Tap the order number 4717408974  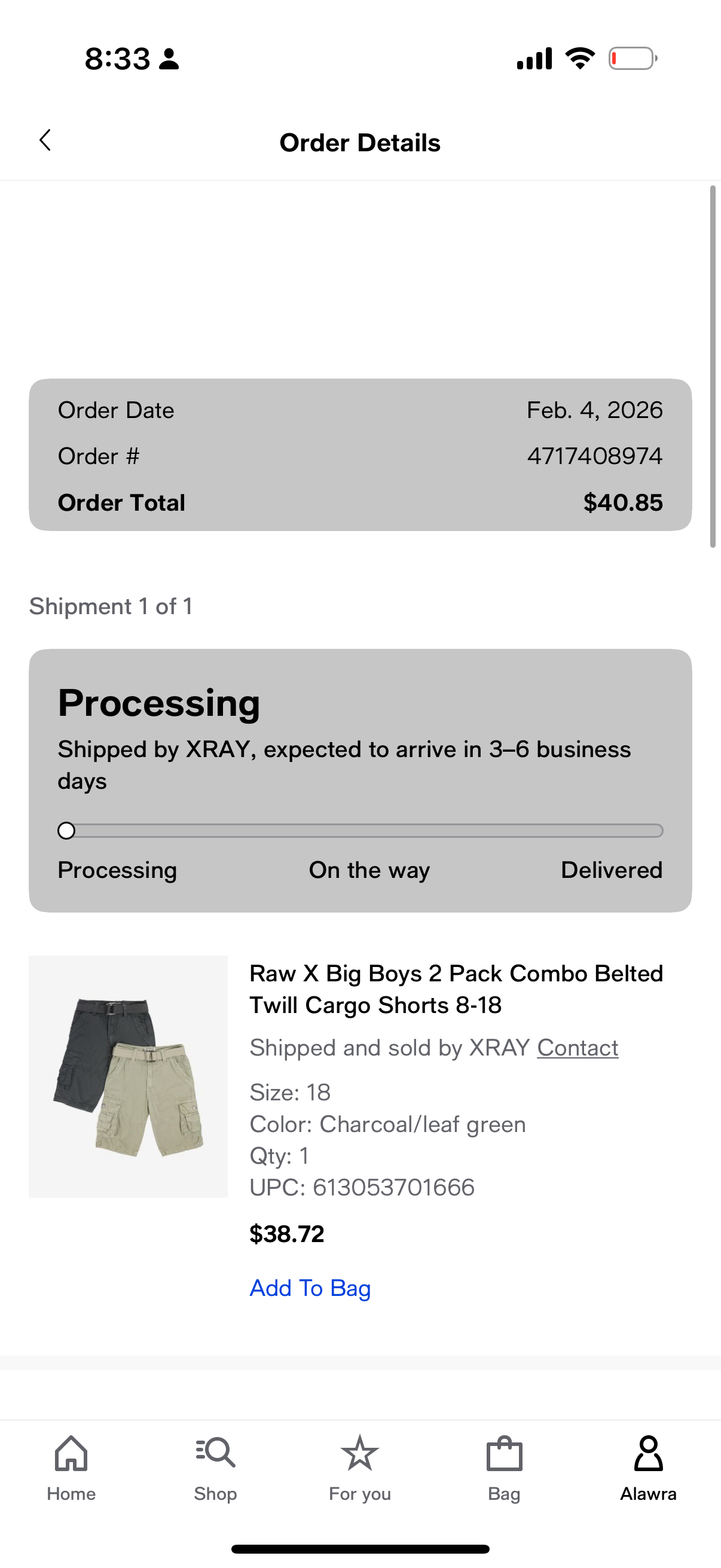pyautogui.click(x=594, y=456)
